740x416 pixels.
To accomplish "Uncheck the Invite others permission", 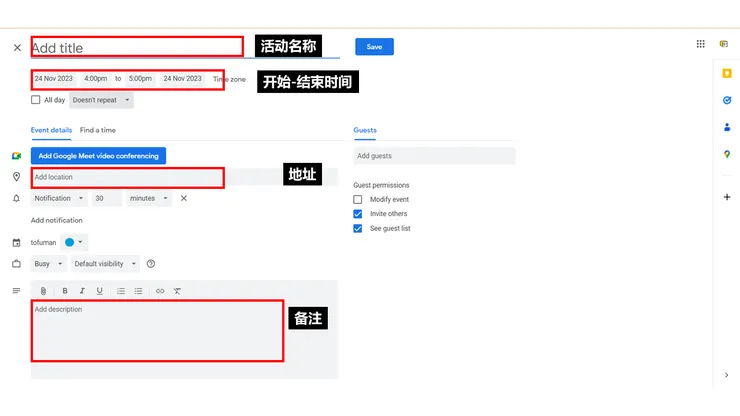I will click(358, 214).
